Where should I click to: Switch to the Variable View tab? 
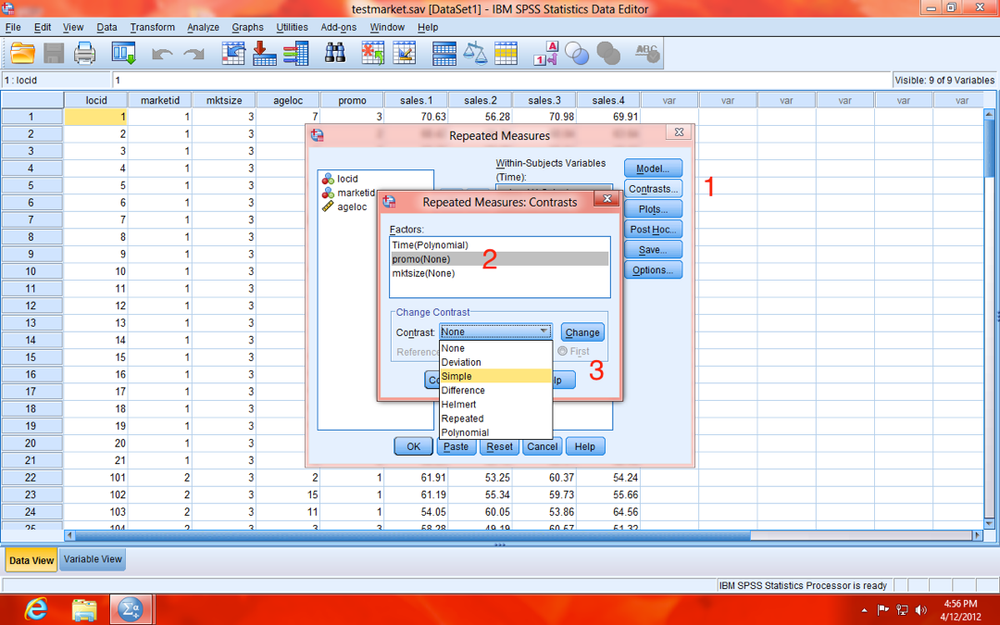[x=92, y=559]
